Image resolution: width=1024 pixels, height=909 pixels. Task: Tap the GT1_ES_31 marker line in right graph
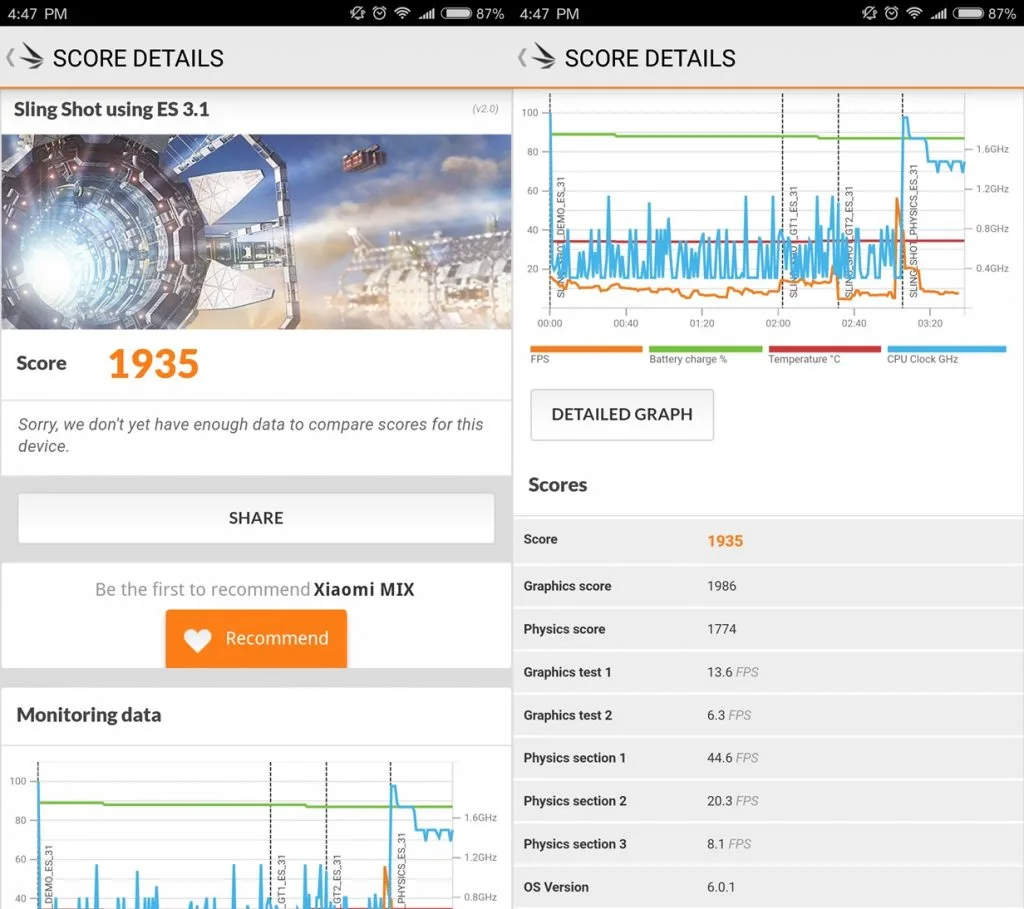[782, 200]
